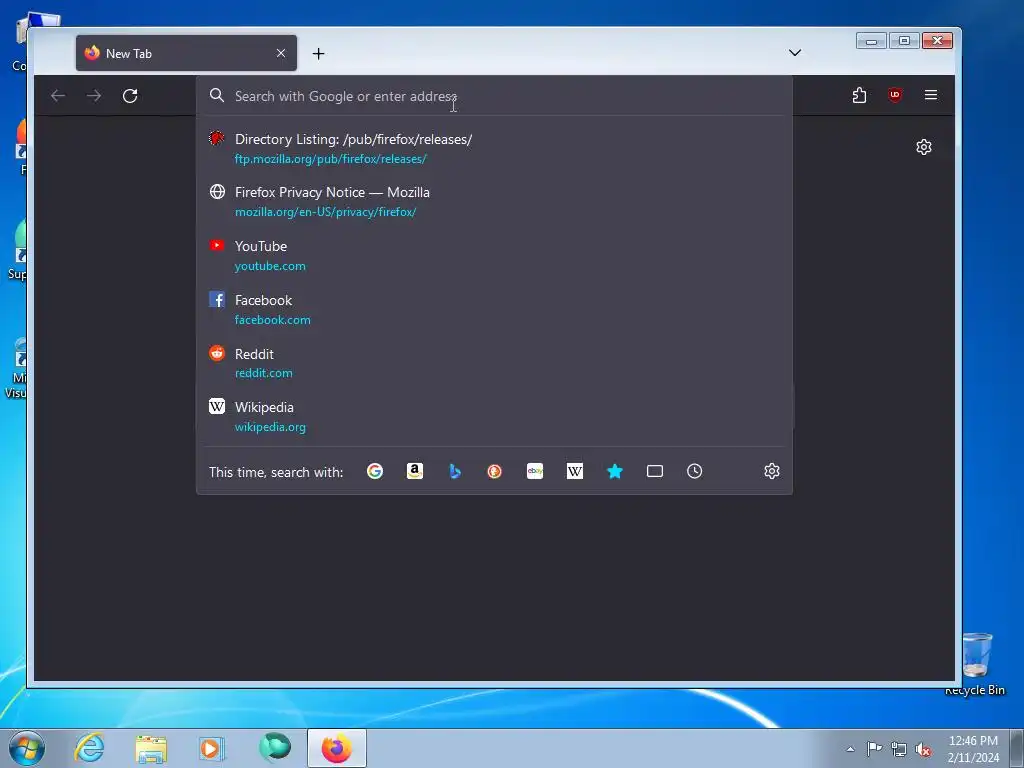Select the New Tab tab
This screenshot has height=768, width=1024.
pyautogui.click(x=186, y=53)
